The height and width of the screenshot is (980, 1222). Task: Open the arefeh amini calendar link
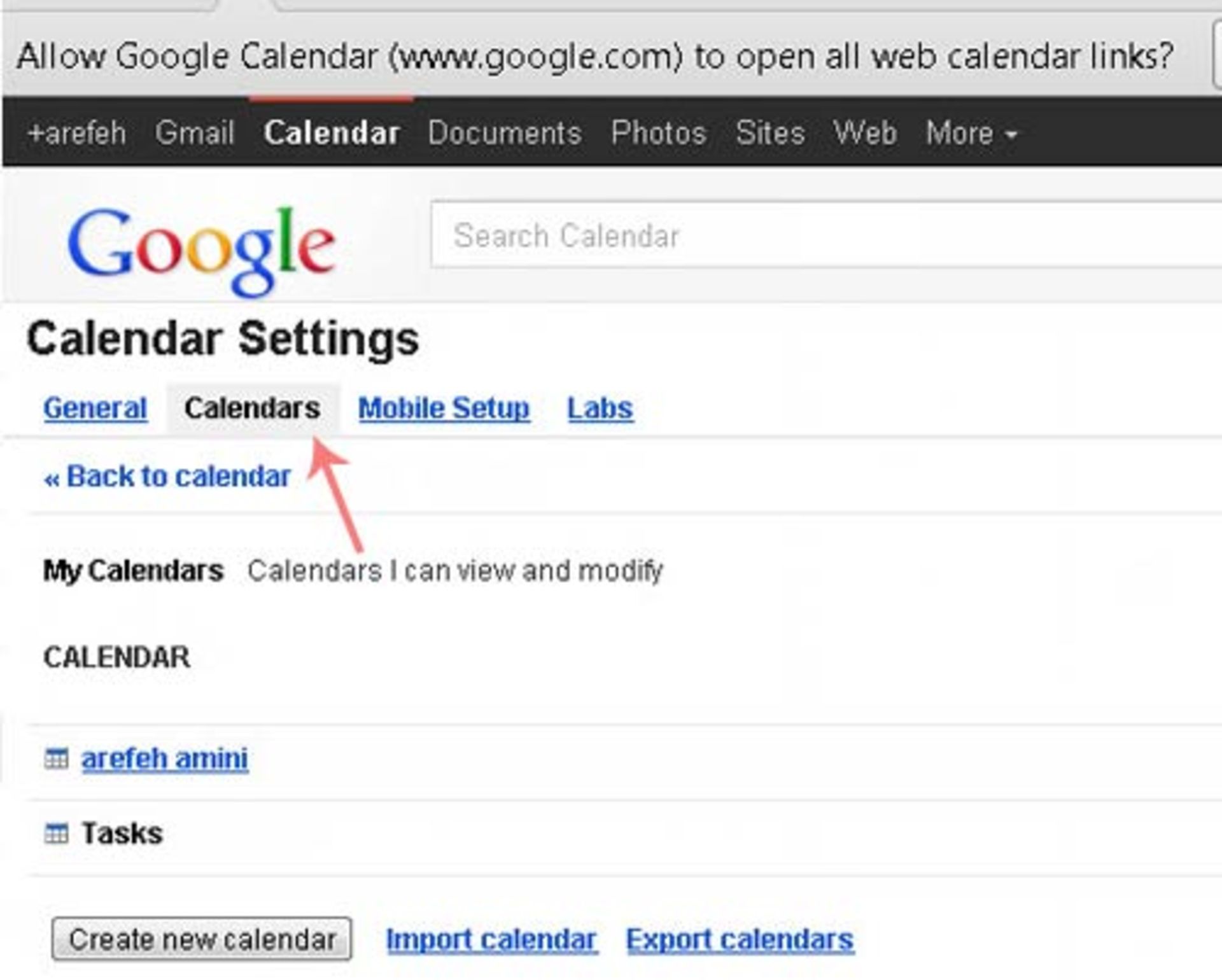pos(165,759)
